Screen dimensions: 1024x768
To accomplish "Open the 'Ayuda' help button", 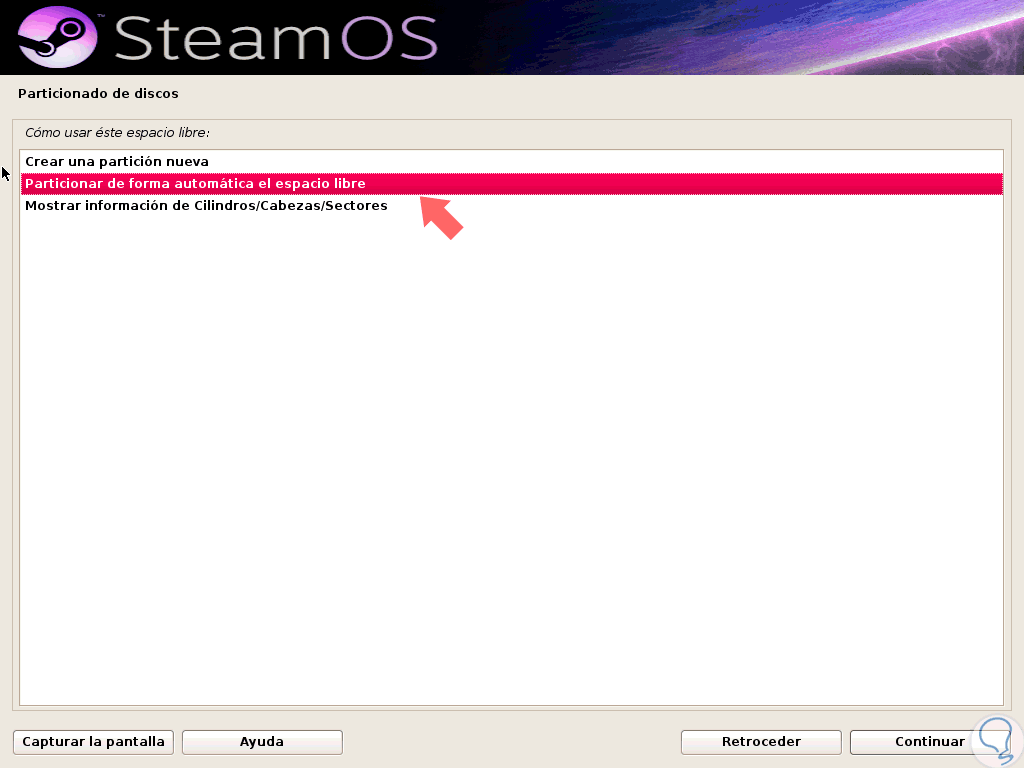I will pyautogui.click(x=262, y=742).
